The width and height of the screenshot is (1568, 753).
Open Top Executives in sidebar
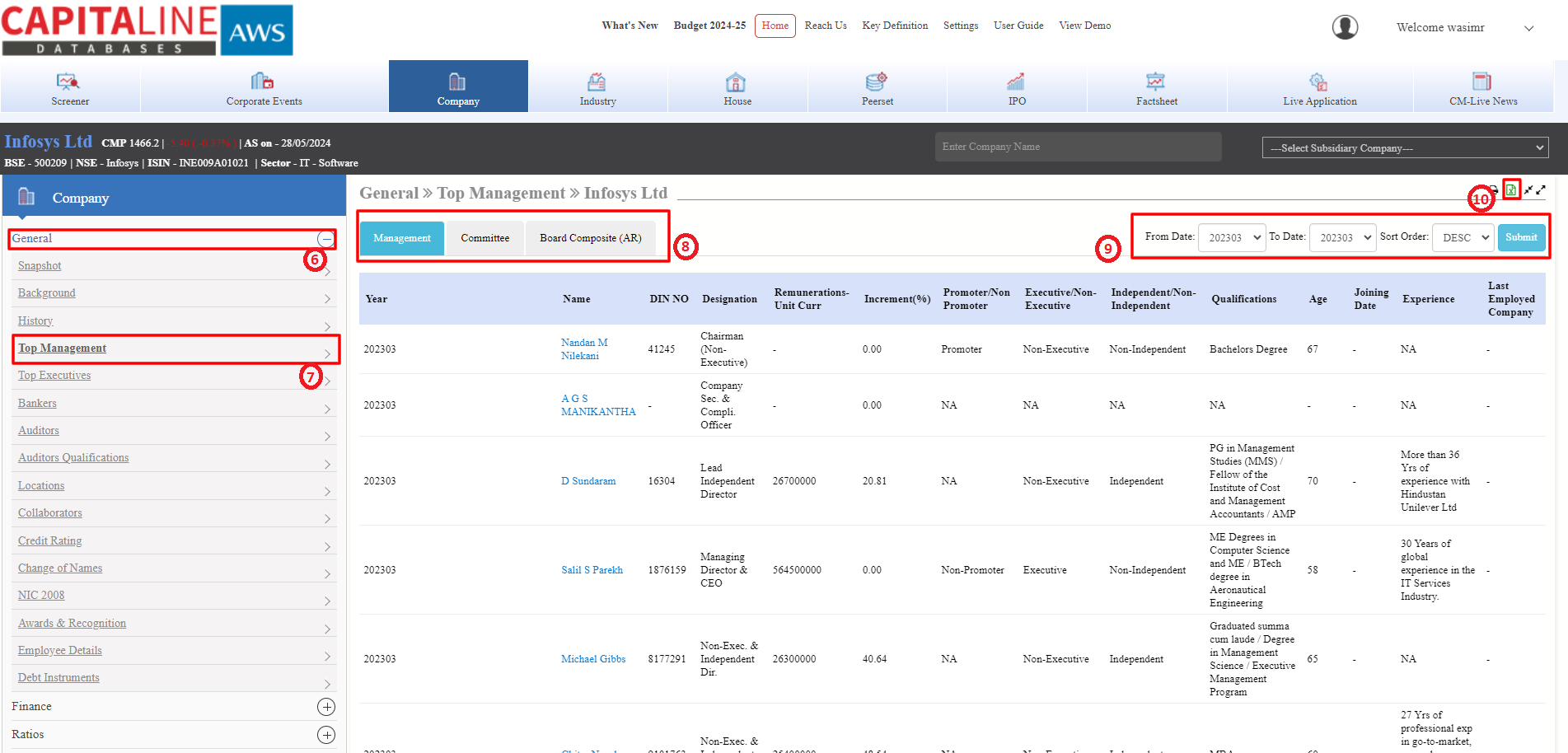(54, 376)
